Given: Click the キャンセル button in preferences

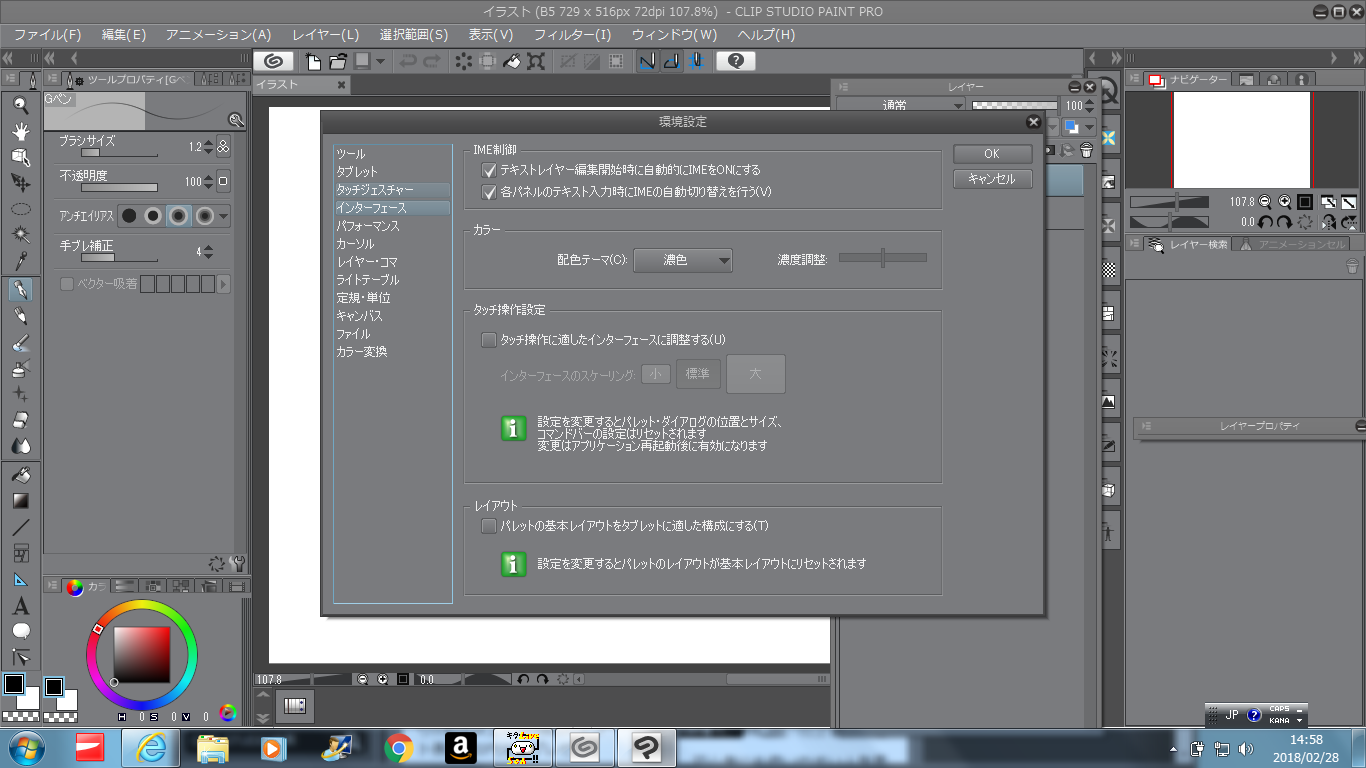Looking at the screenshot, I should pos(992,179).
